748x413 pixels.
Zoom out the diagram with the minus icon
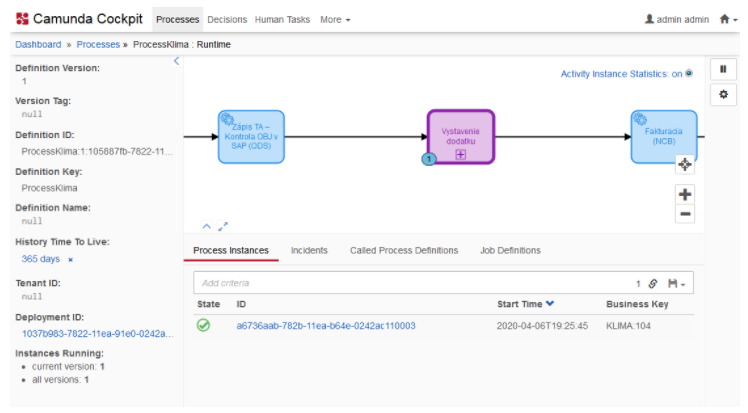[x=685, y=214]
